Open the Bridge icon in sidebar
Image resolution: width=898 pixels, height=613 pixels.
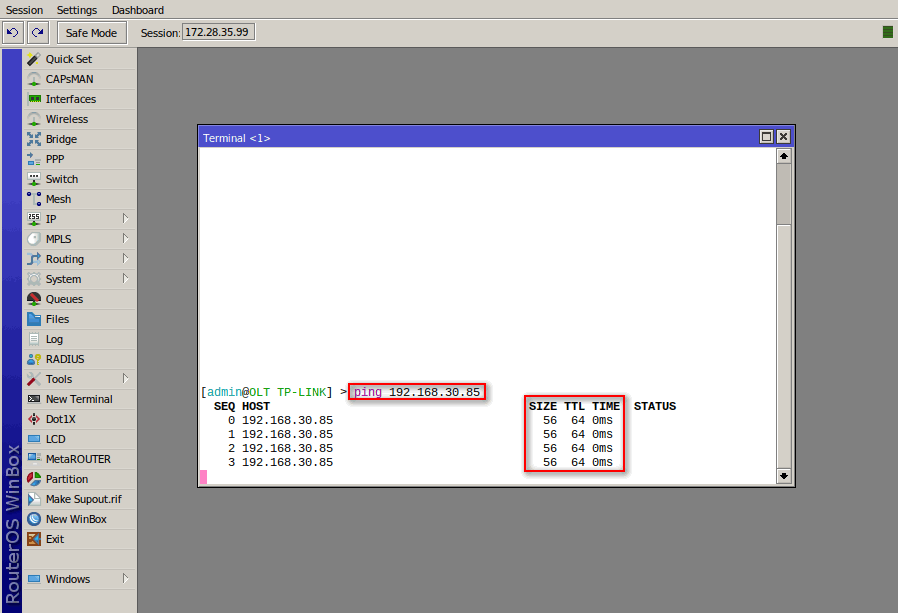(x=34, y=139)
